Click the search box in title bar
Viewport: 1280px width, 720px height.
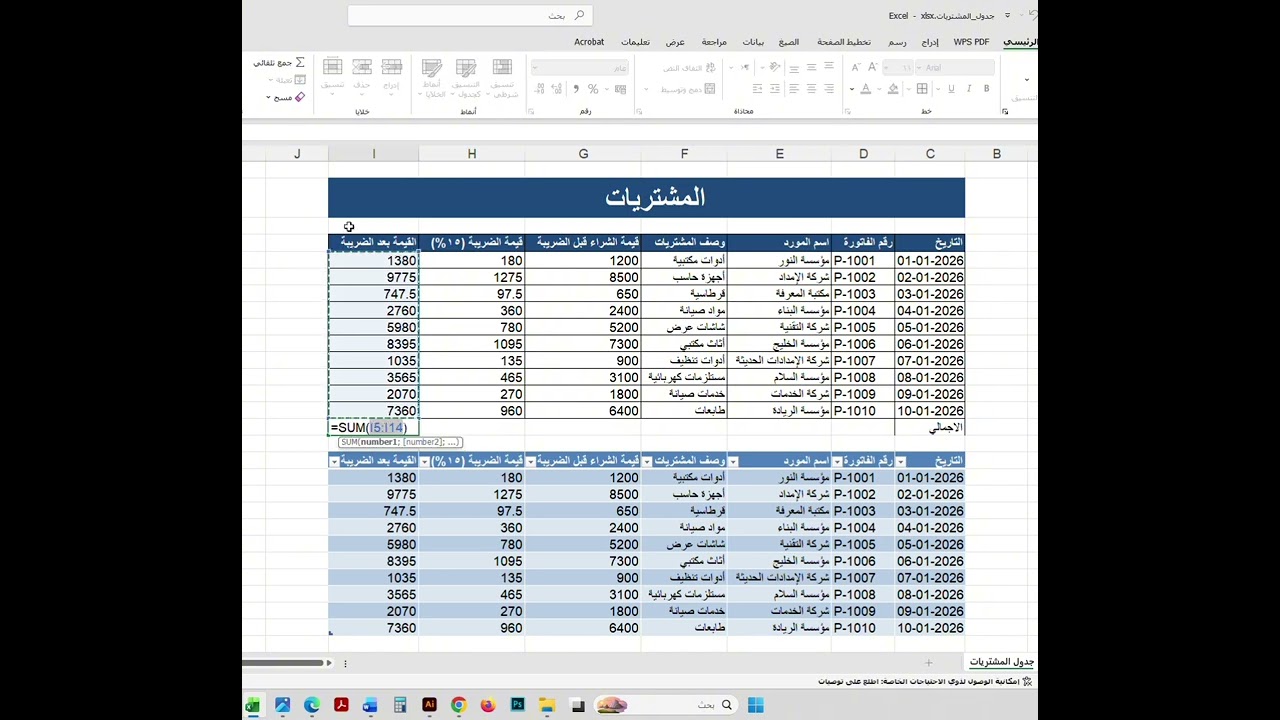pyautogui.click(x=470, y=15)
